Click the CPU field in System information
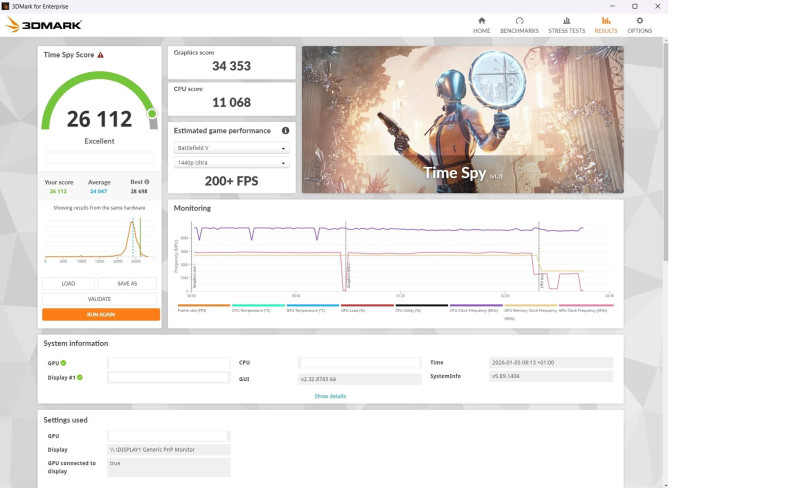Screen dimensions: 800x488 click(360, 363)
